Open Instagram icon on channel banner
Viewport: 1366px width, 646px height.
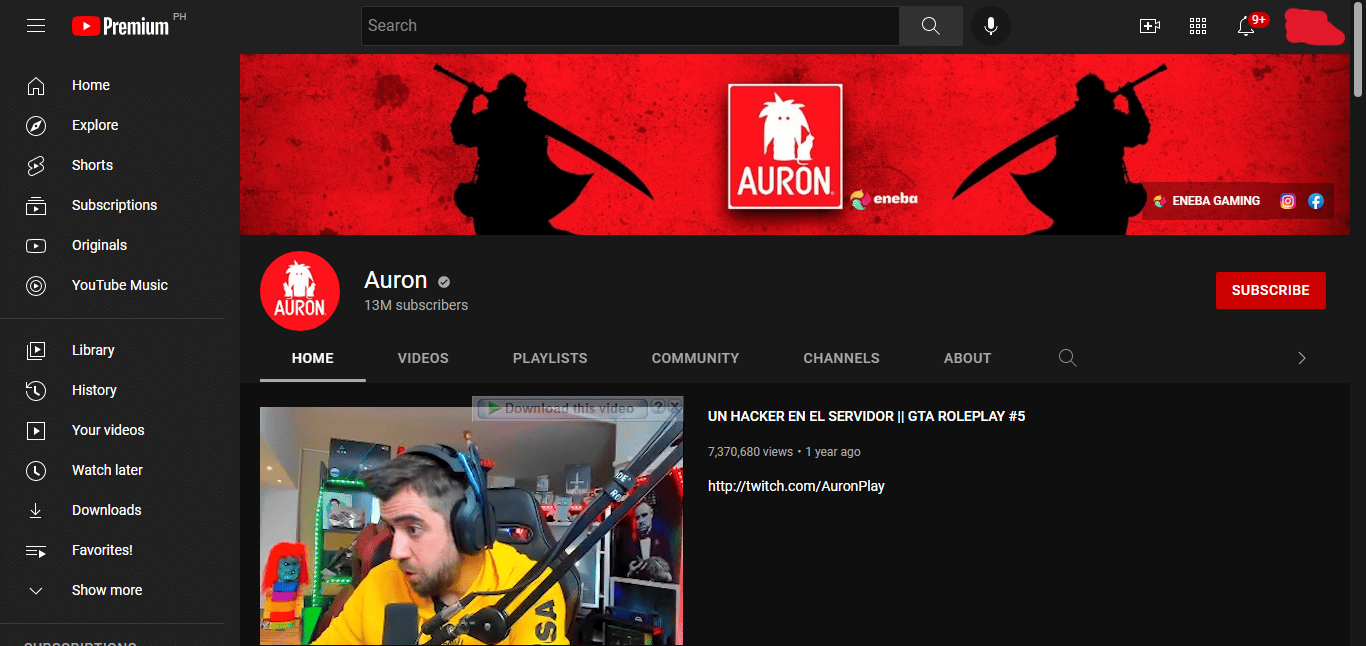point(1288,201)
